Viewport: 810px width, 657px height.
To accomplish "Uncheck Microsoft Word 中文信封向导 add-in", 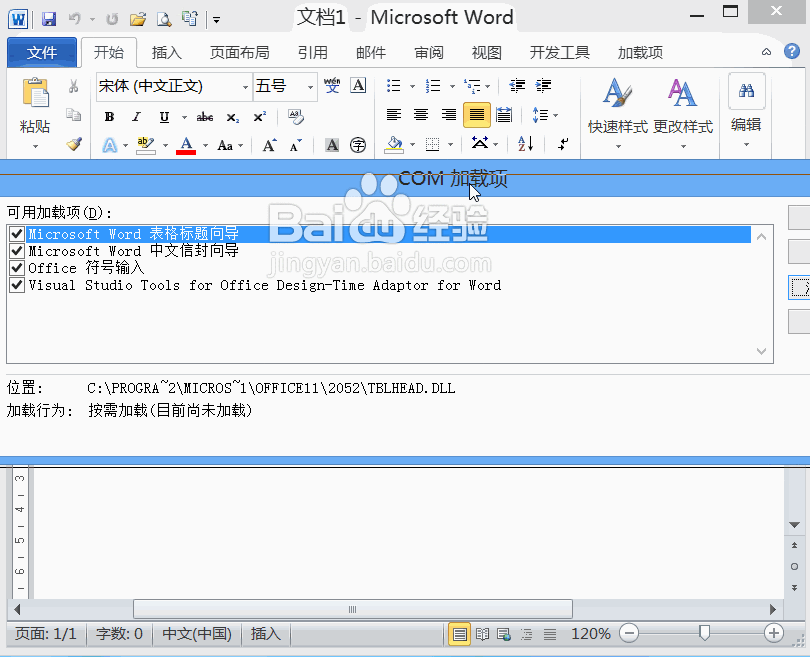I will [x=17, y=251].
